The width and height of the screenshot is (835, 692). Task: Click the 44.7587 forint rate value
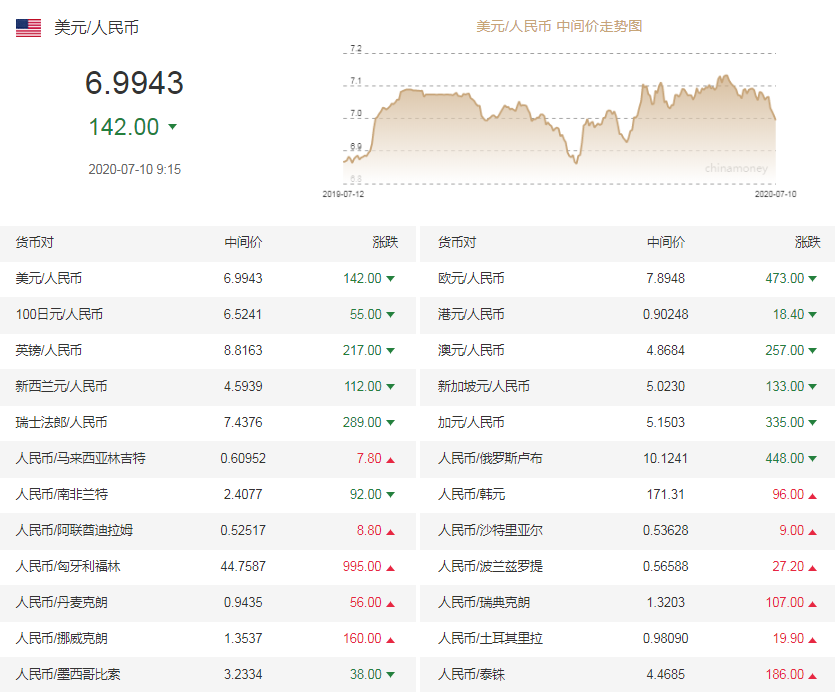point(243,566)
